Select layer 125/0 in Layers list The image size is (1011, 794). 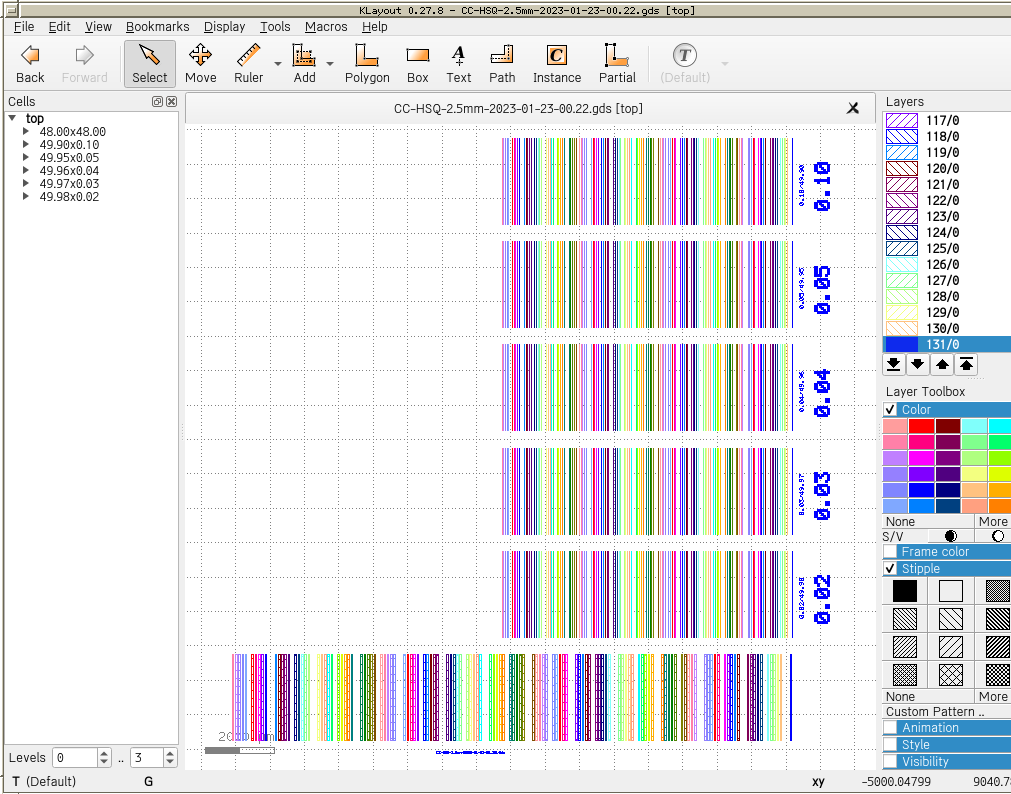point(947,248)
